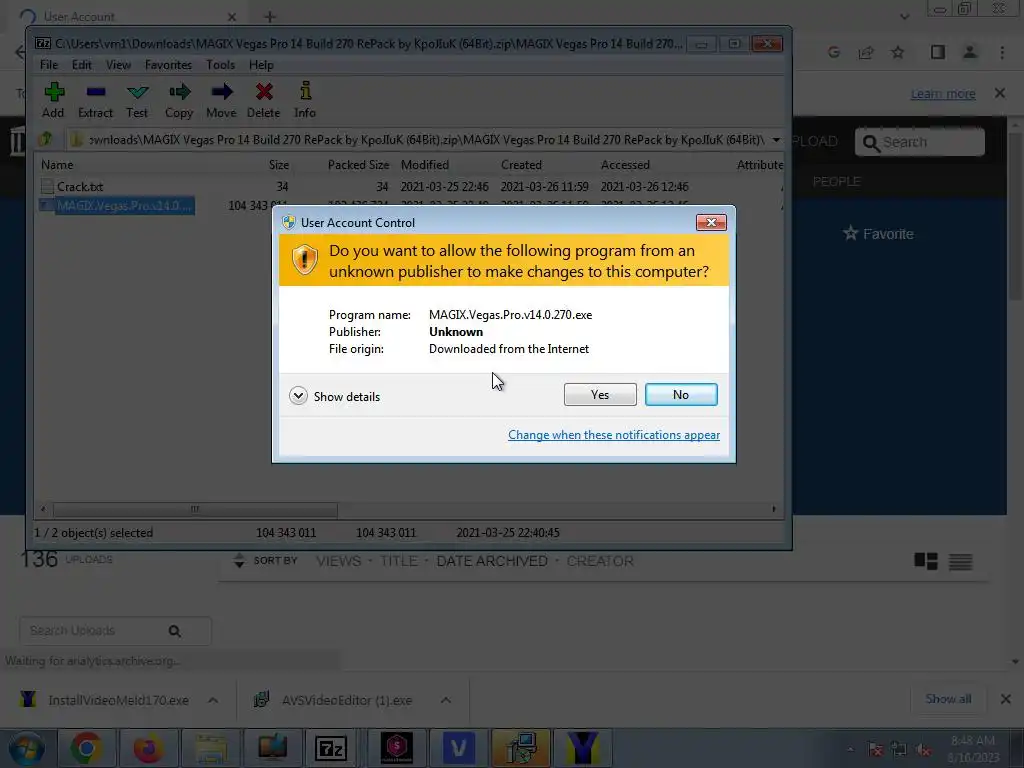Switch to tile view icon on archive page
Viewport: 1024px width, 768px height.
pyautogui.click(x=925, y=561)
